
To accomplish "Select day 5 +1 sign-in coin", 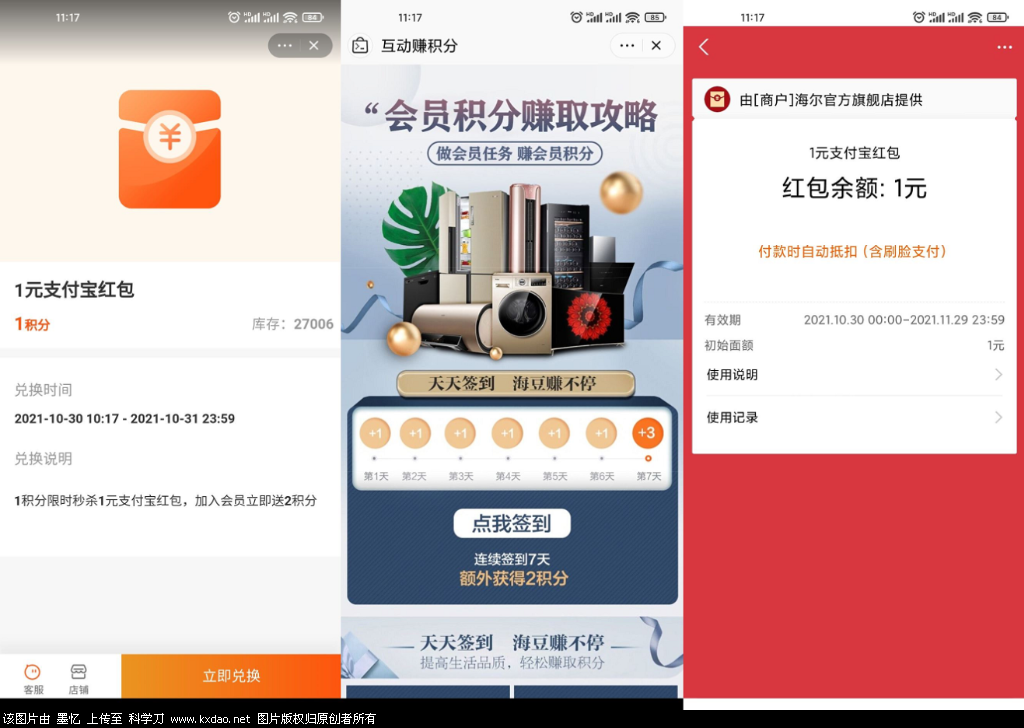I will pos(554,433).
